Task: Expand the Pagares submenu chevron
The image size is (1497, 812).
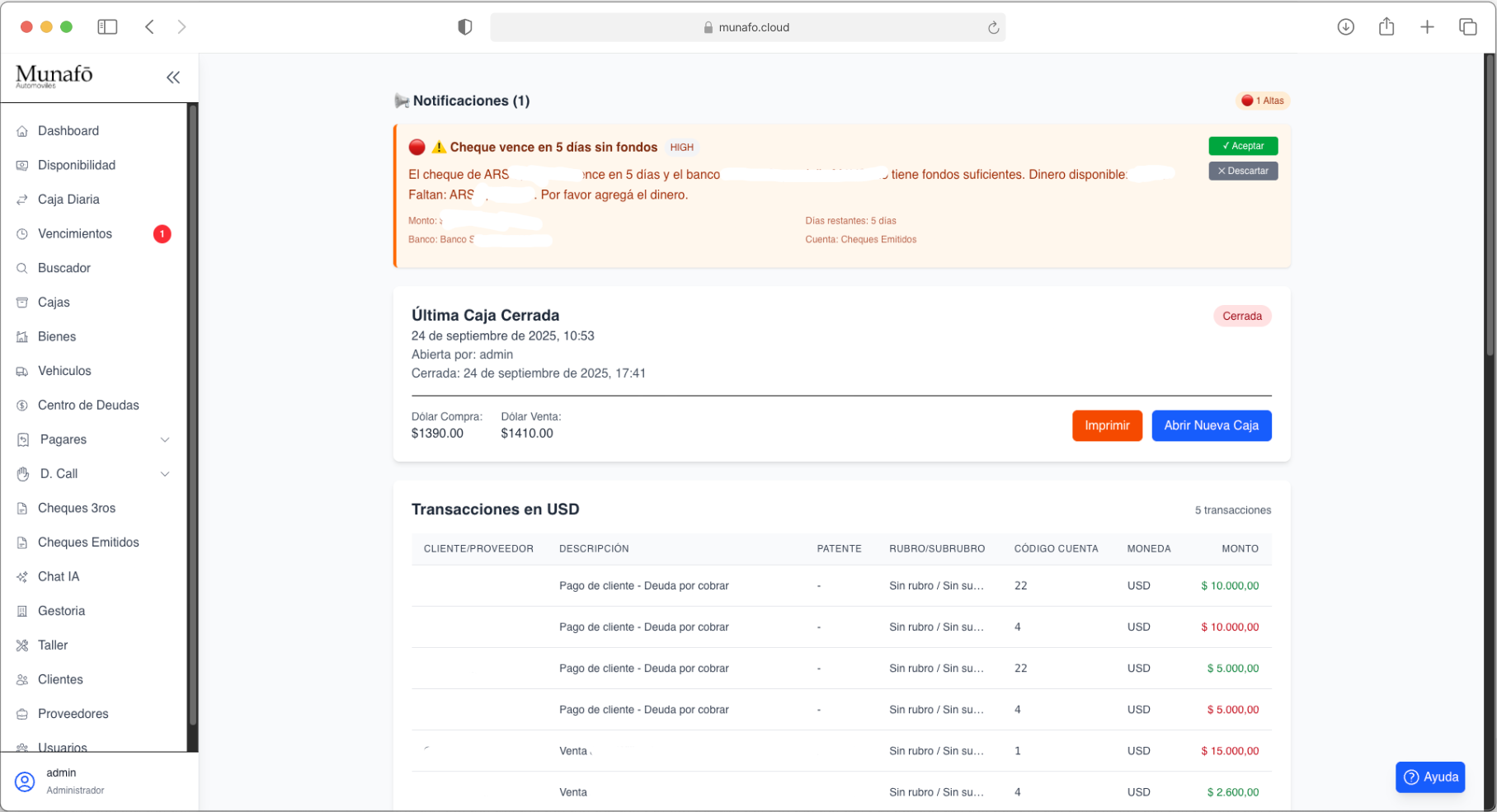Action: 165,440
